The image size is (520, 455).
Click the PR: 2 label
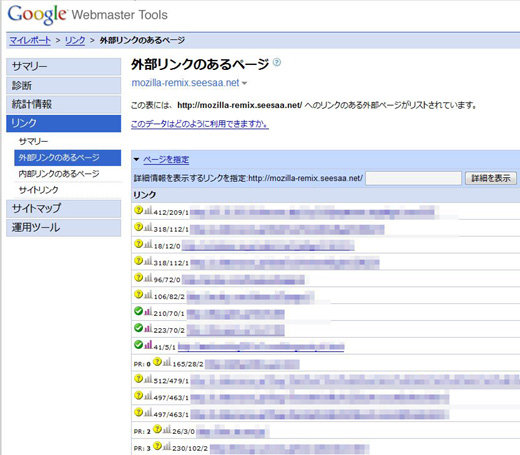(142, 432)
